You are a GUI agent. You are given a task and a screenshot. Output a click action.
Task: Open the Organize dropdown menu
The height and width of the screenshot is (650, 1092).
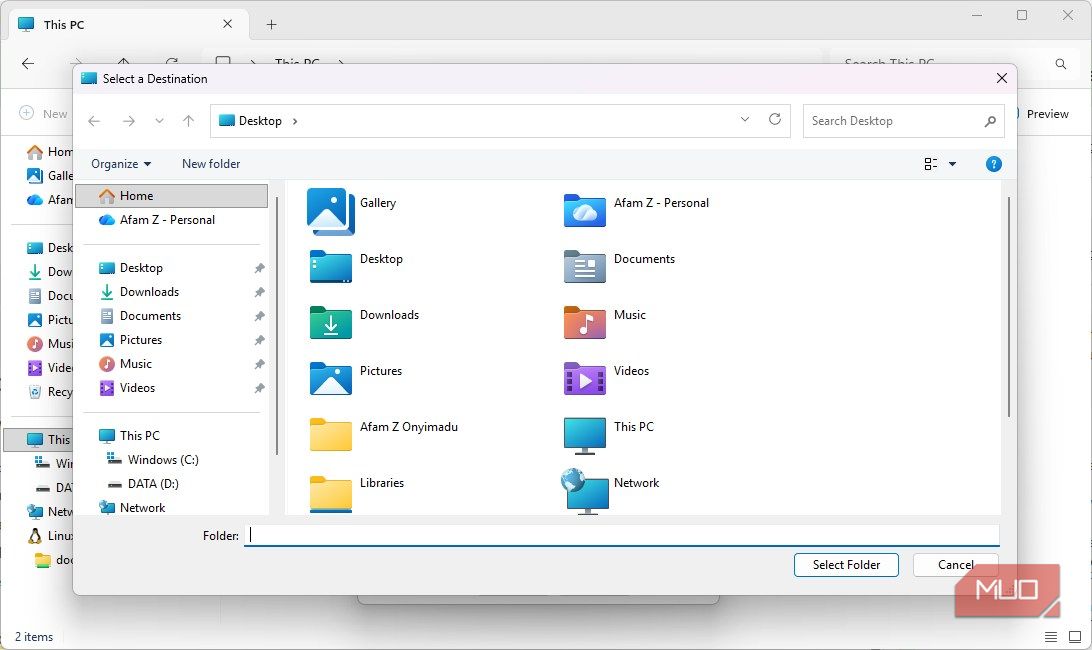(121, 164)
